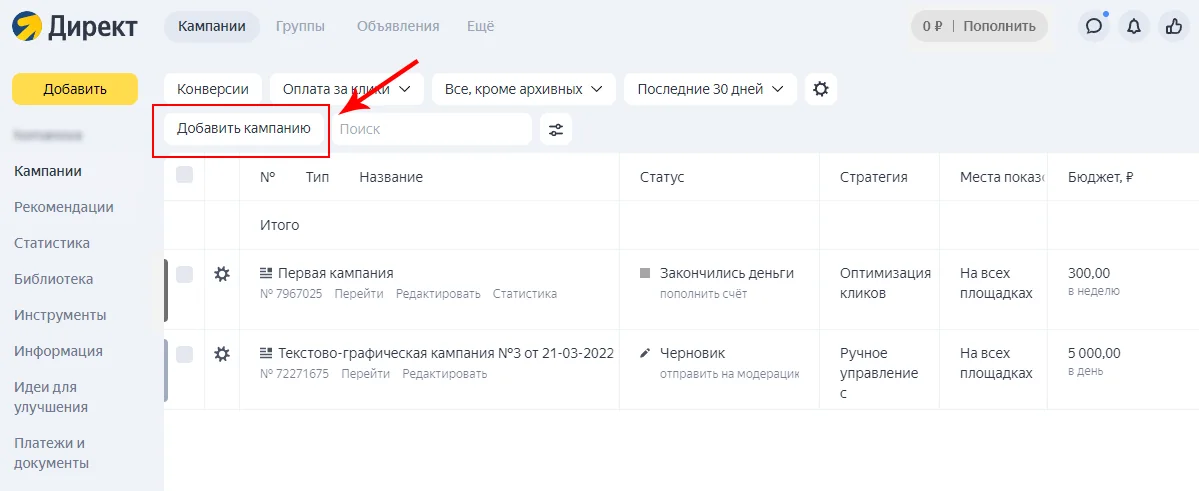This screenshot has height=491, width=1199.
Task: Open gear menu for Первая кампания
Action: pyautogui.click(x=222, y=274)
